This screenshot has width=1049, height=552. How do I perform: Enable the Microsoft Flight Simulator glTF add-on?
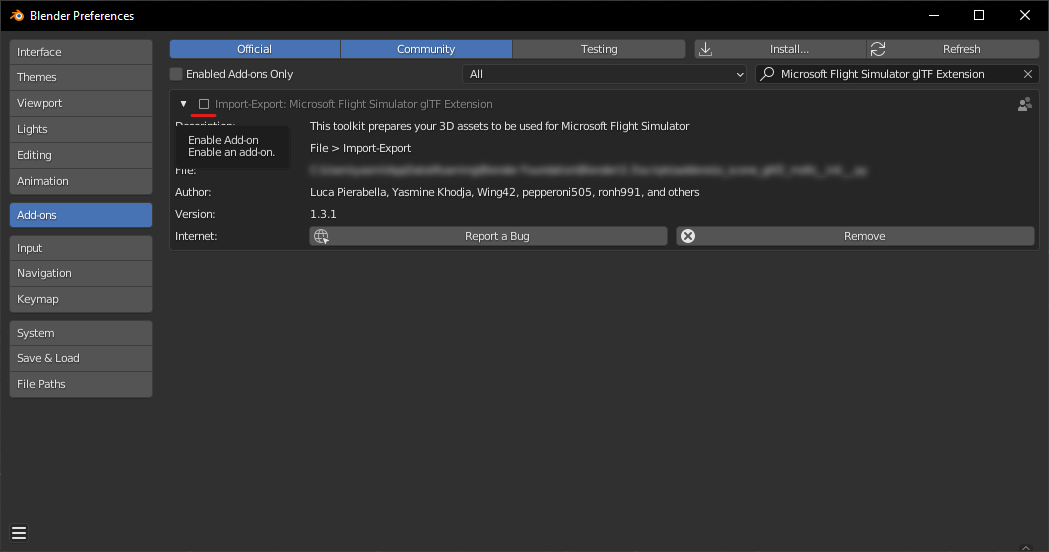pyautogui.click(x=204, y=104)
